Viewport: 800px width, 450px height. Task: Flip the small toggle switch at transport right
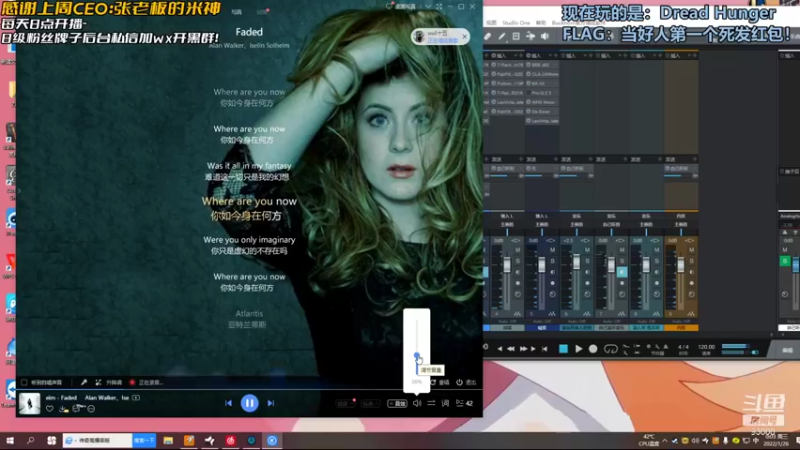755,352
